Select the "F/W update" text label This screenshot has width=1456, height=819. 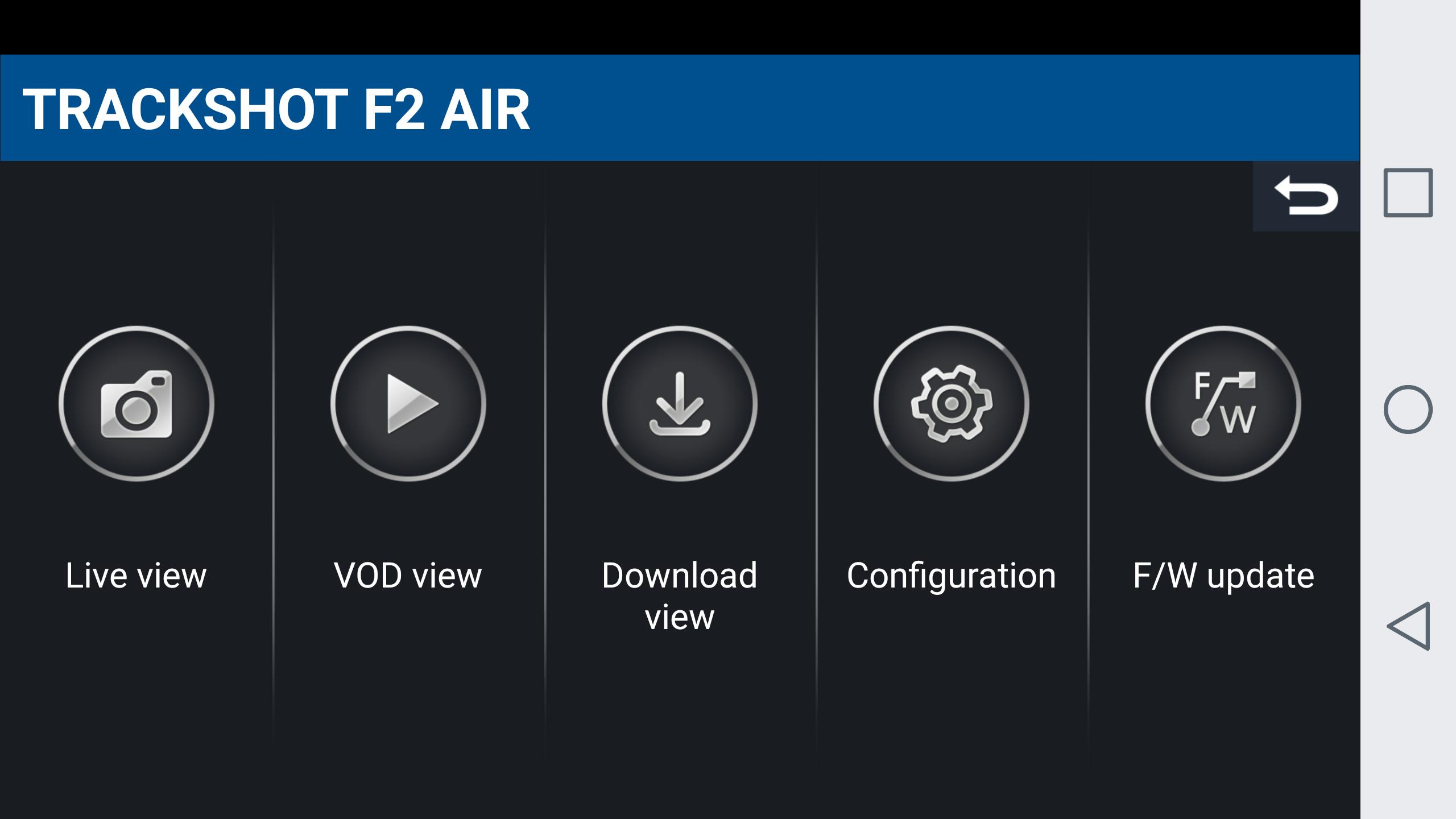coord(1223,576)
